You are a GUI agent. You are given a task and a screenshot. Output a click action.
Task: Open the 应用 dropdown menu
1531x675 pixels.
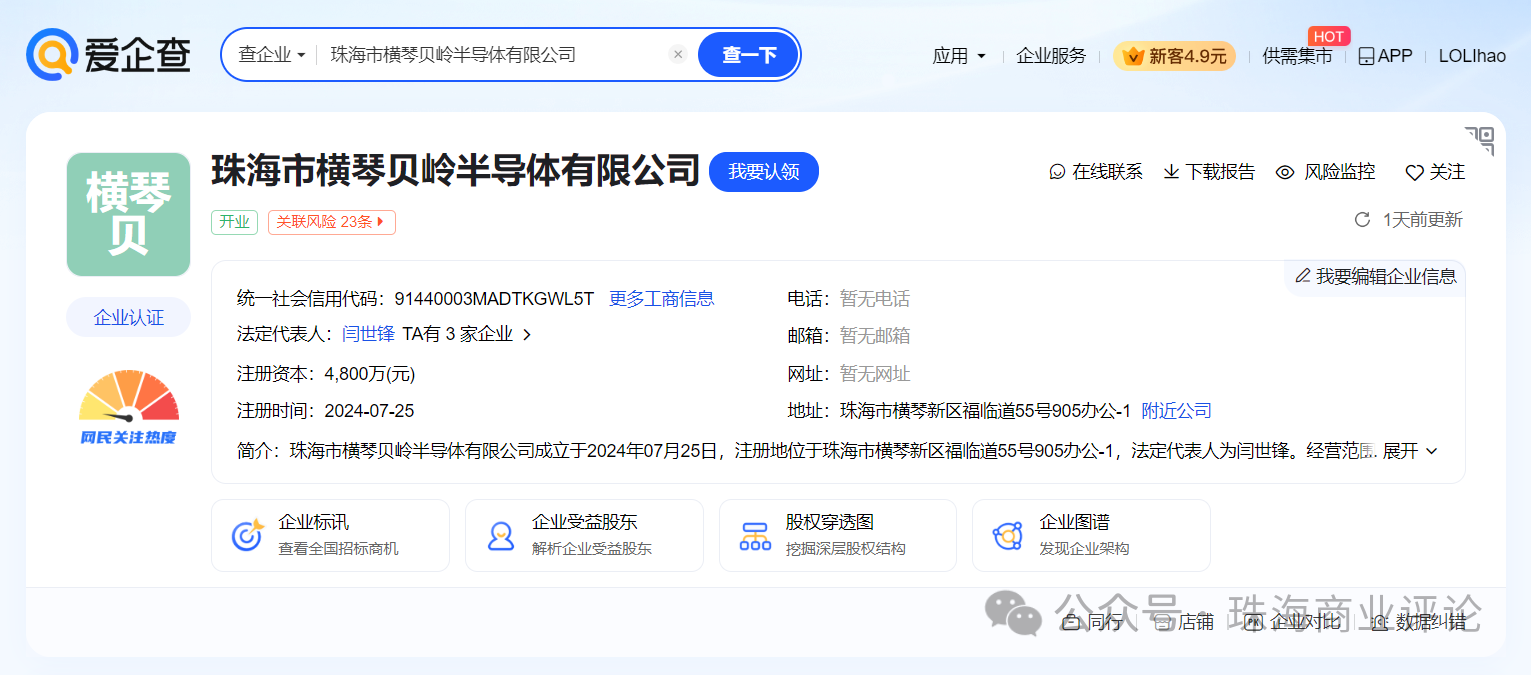[x=959, y=56]
